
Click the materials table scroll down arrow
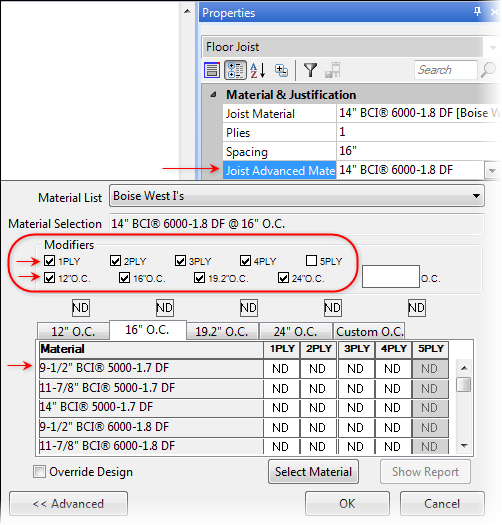coord(464,445)
